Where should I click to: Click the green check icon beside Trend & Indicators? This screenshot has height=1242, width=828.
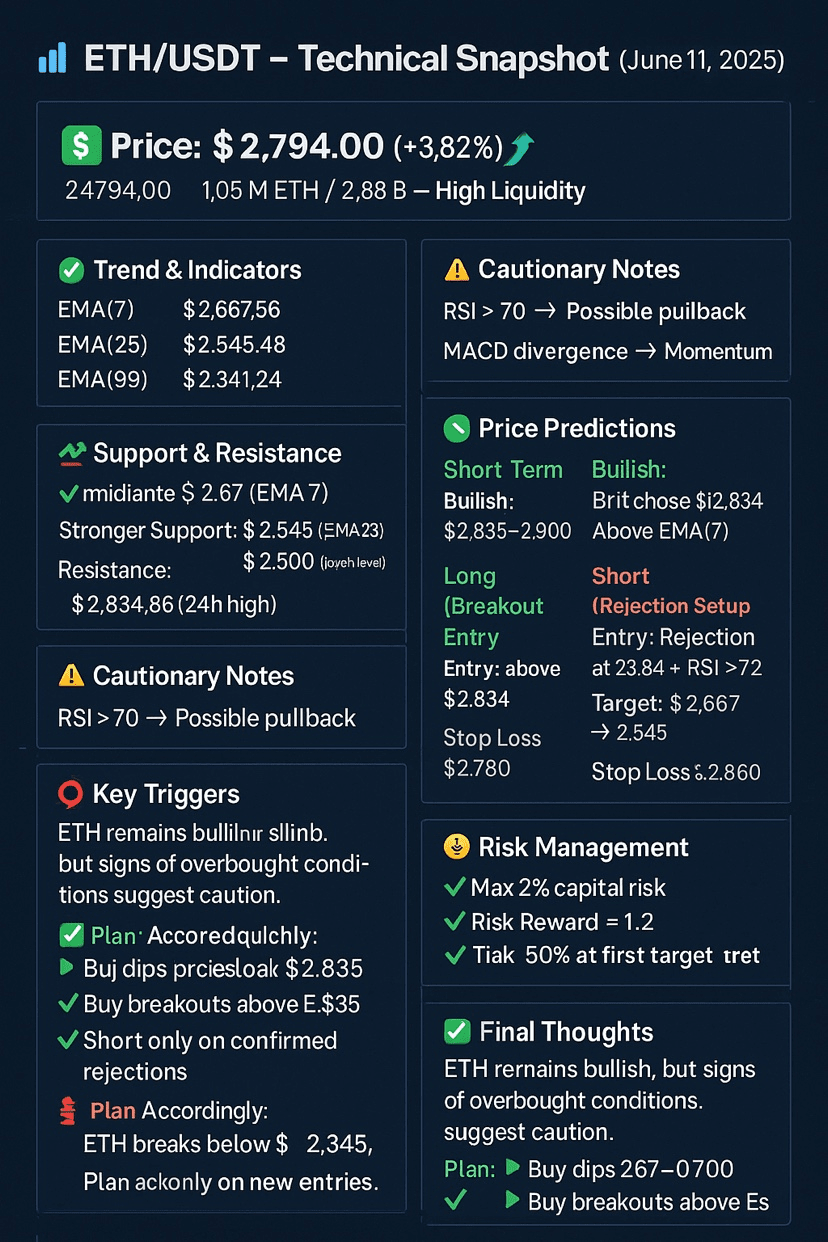click(71, 270)
